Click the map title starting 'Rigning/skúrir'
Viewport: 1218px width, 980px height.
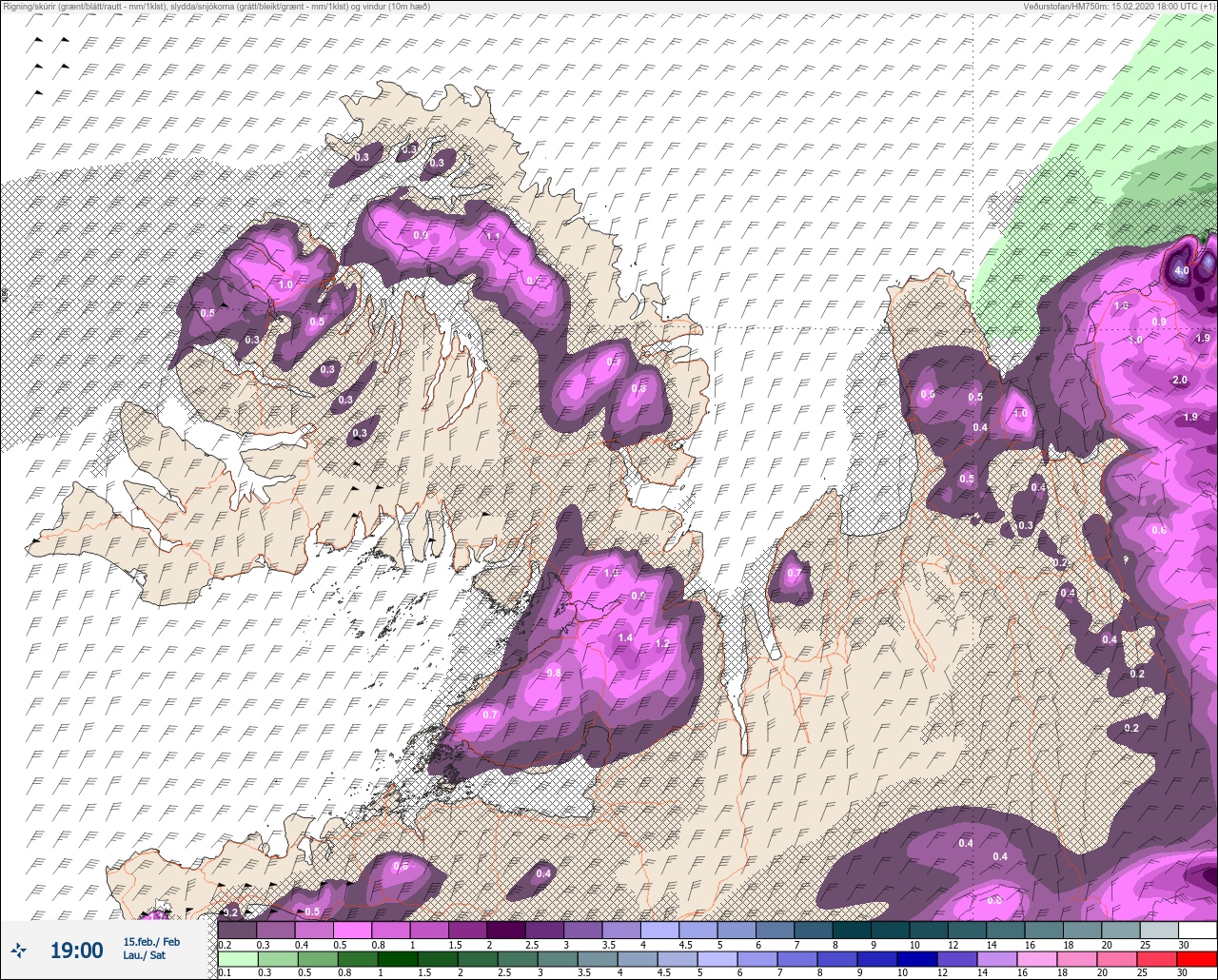216,7
